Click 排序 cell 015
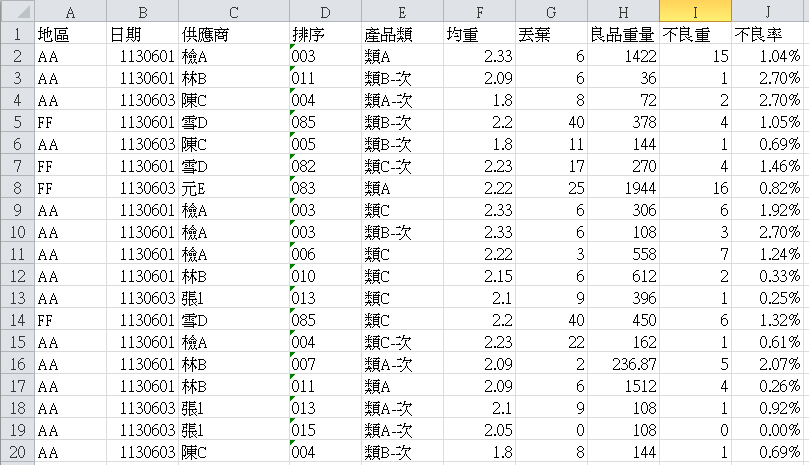The height and width of the screenshot is (465, 809). pyautogui.click(x=326, y=430)
